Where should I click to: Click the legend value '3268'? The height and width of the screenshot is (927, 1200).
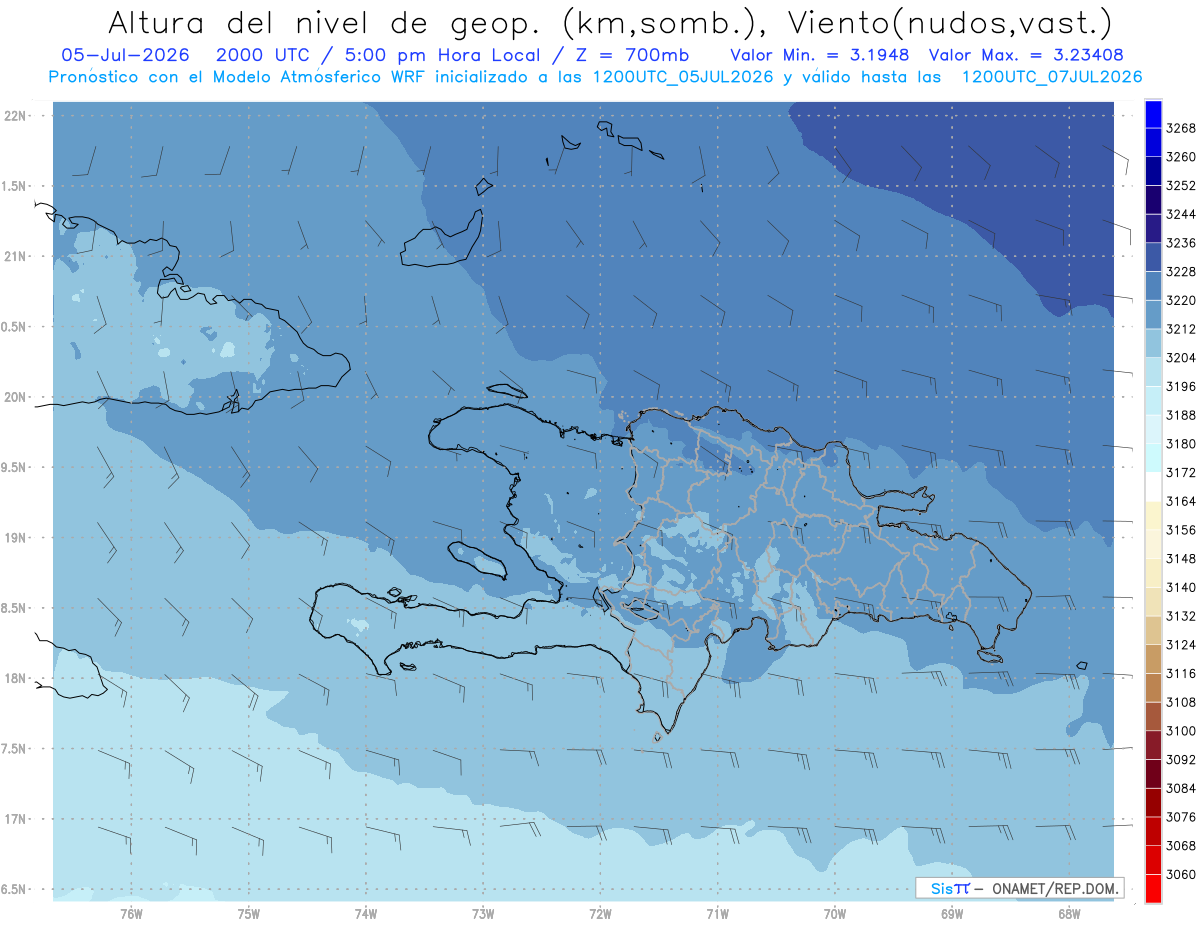pyautogui.click(x=1181, y=128)
